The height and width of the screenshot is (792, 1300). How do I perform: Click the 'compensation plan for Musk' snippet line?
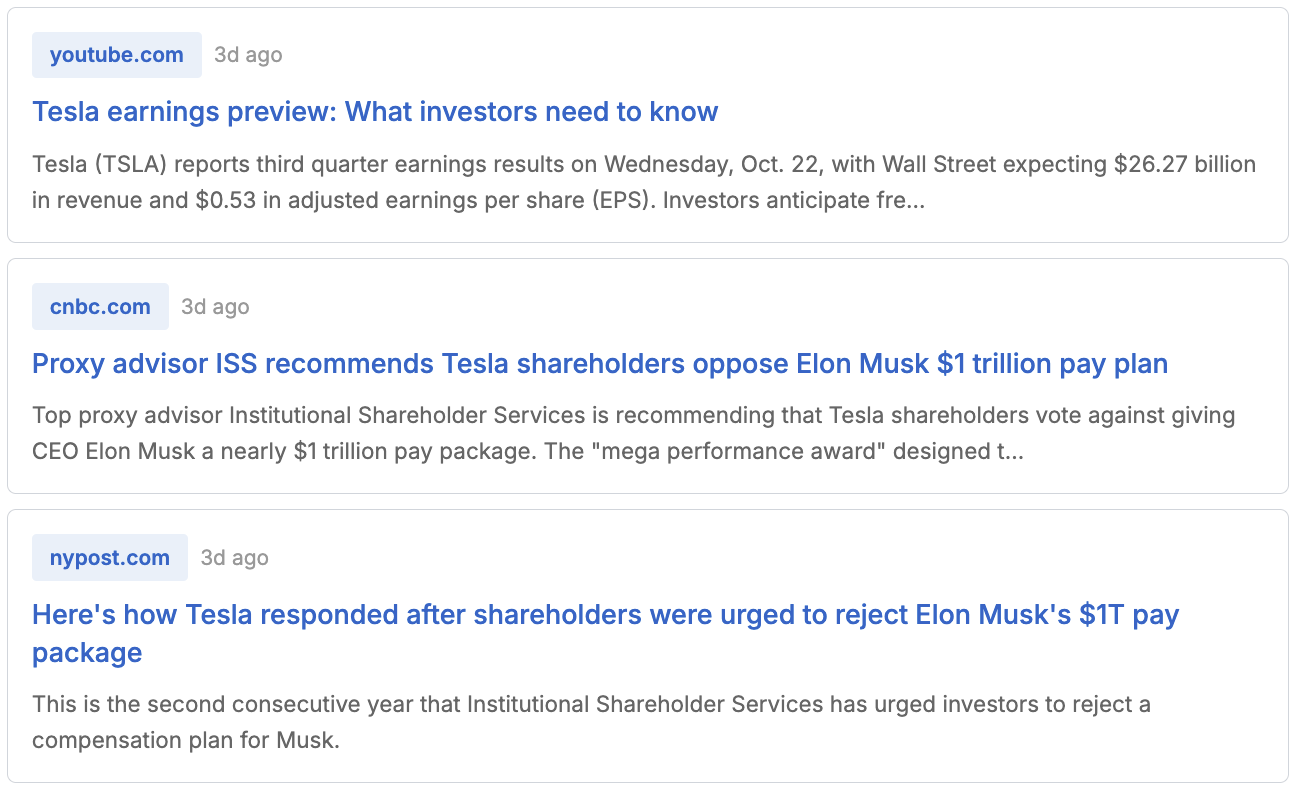click(186, 742)
